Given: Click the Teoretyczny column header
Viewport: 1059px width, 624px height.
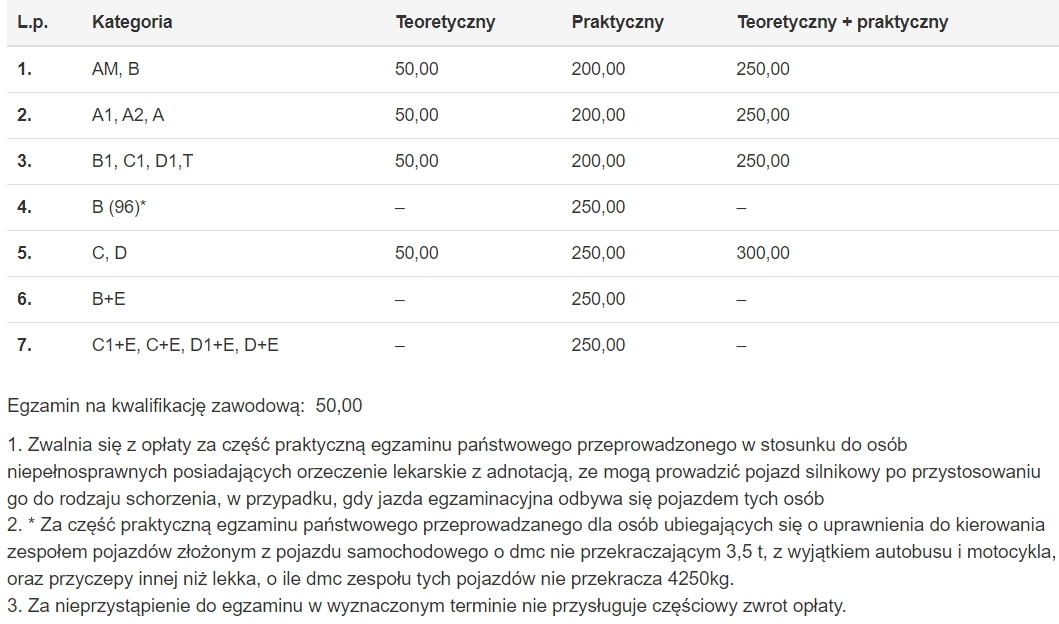Looking at the screenshot, I should tap(445, 22).
